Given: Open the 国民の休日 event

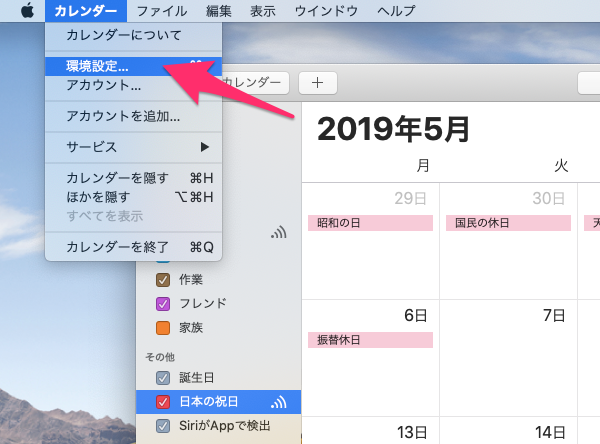Looking at the screenshot, I should click(x=508, y=223).
